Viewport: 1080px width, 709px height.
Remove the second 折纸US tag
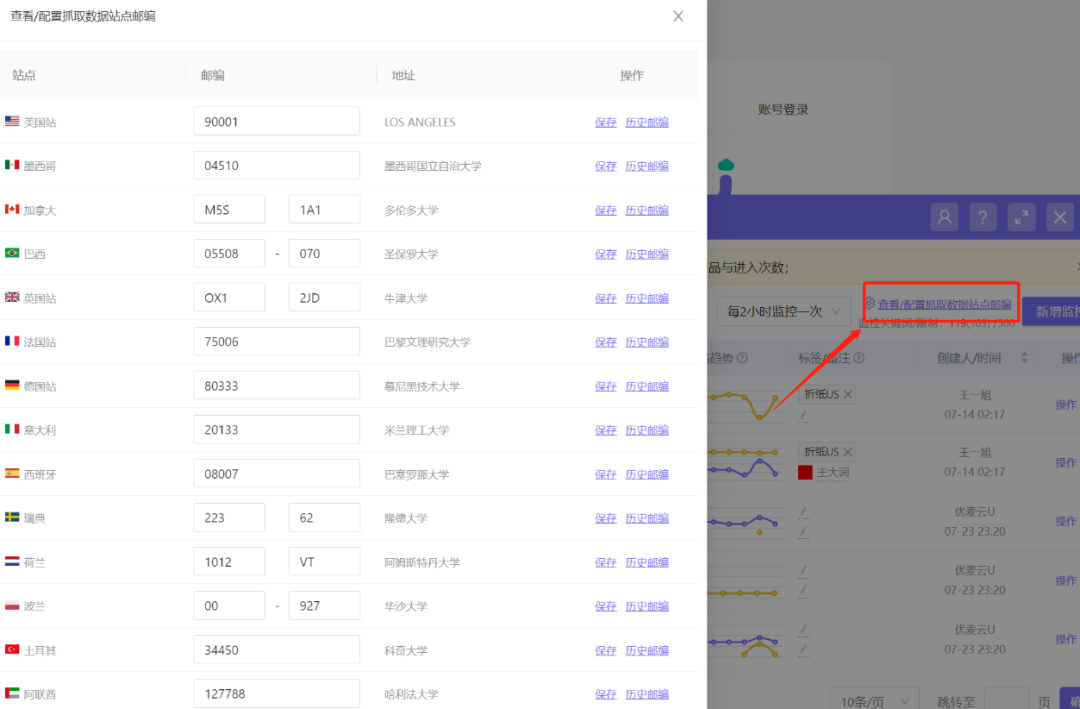(848, 452)
